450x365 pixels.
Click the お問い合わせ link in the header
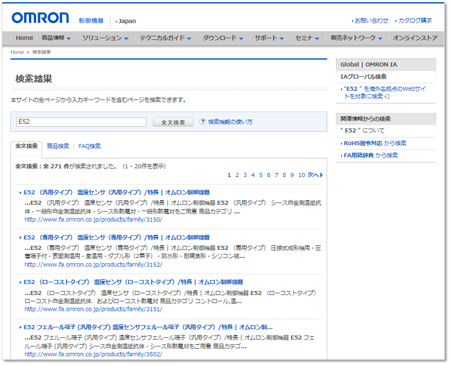(x=370, y=21)
